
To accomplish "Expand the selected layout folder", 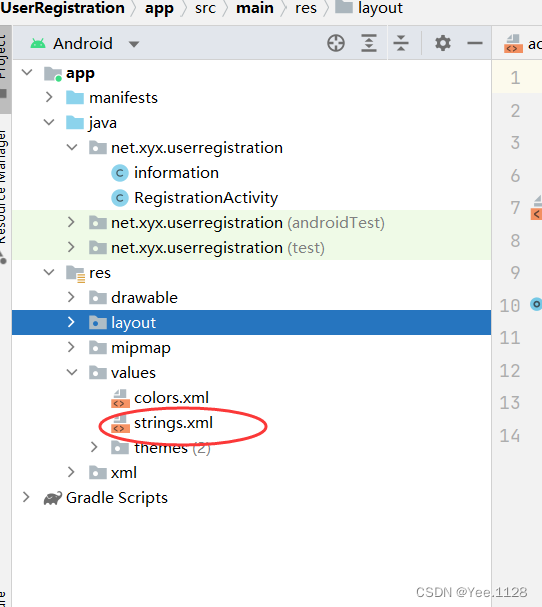I will point(71,322).
